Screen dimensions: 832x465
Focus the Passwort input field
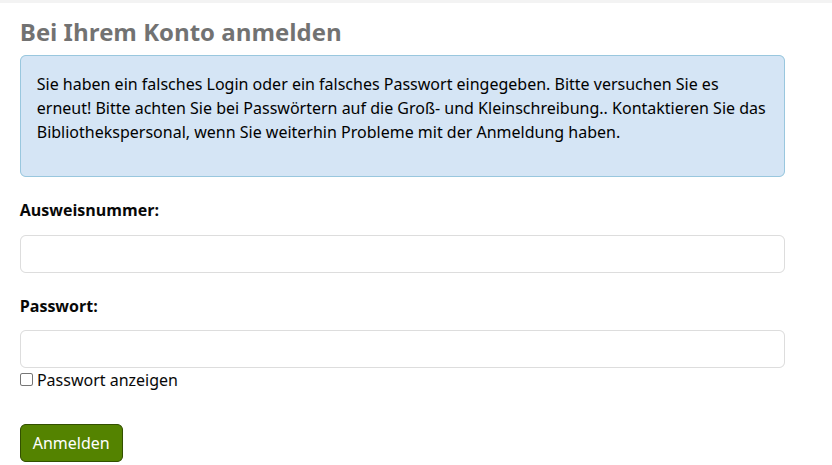tap(402, 349)
